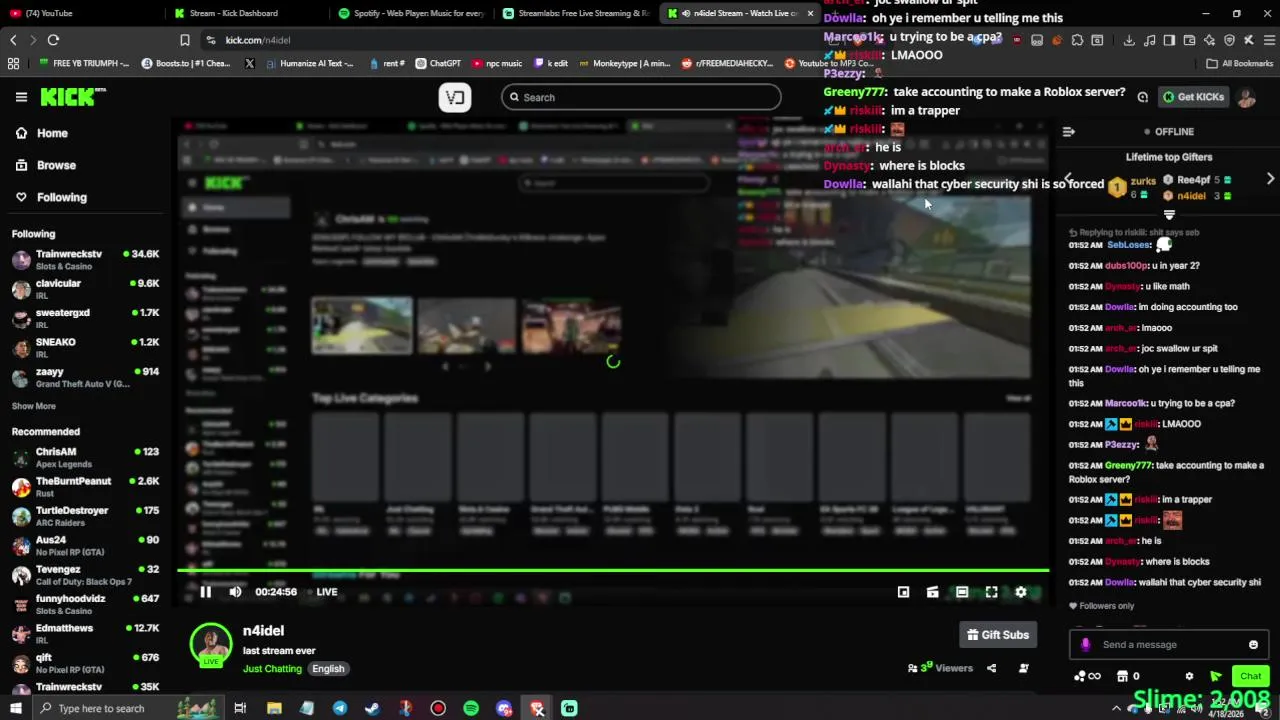Expand Show More in Following list
The height and width of the screenshot is (720, 1280).
(34, 406)
